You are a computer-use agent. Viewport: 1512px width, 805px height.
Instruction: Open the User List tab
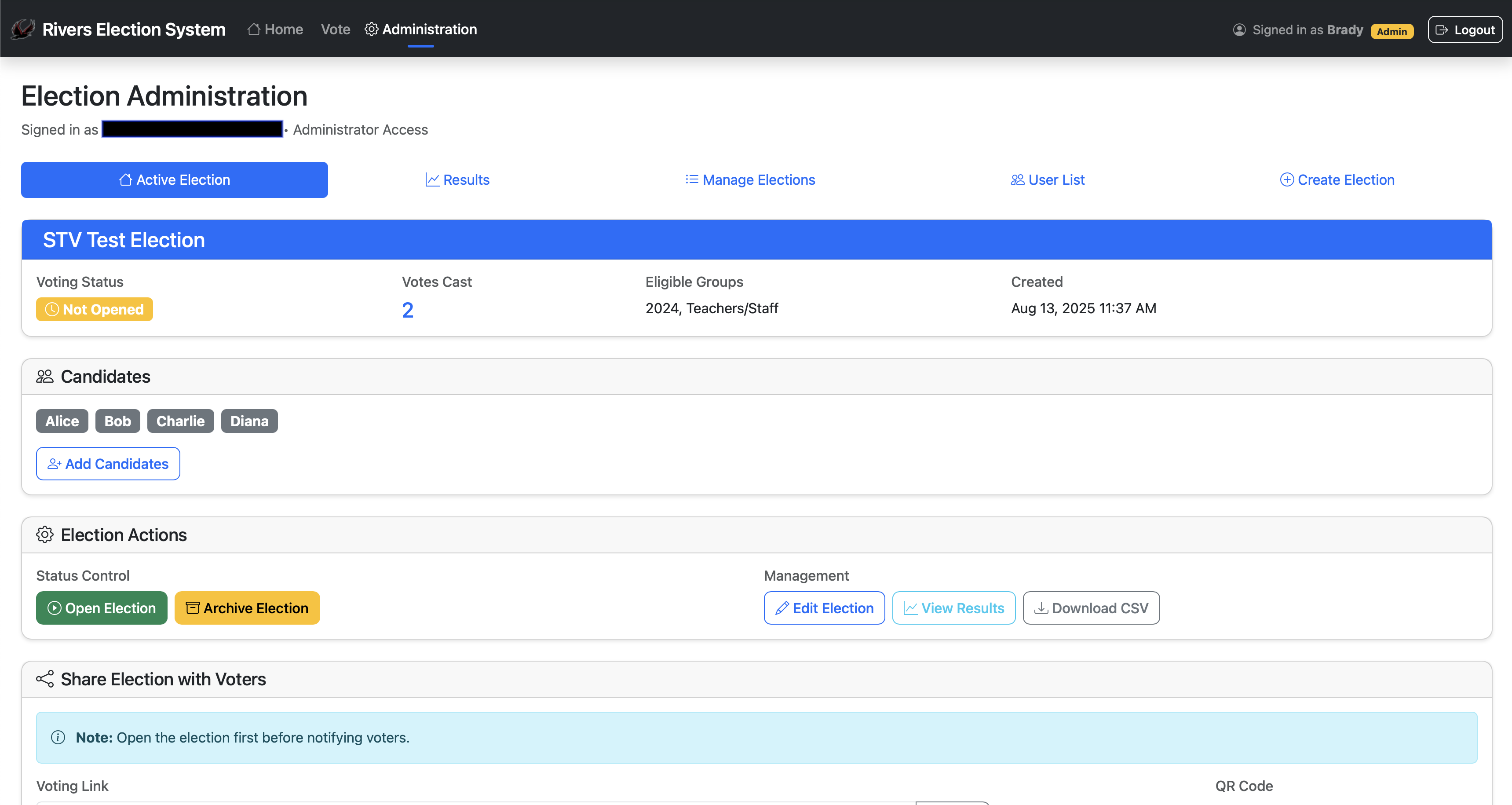[x=1048, y=179]
